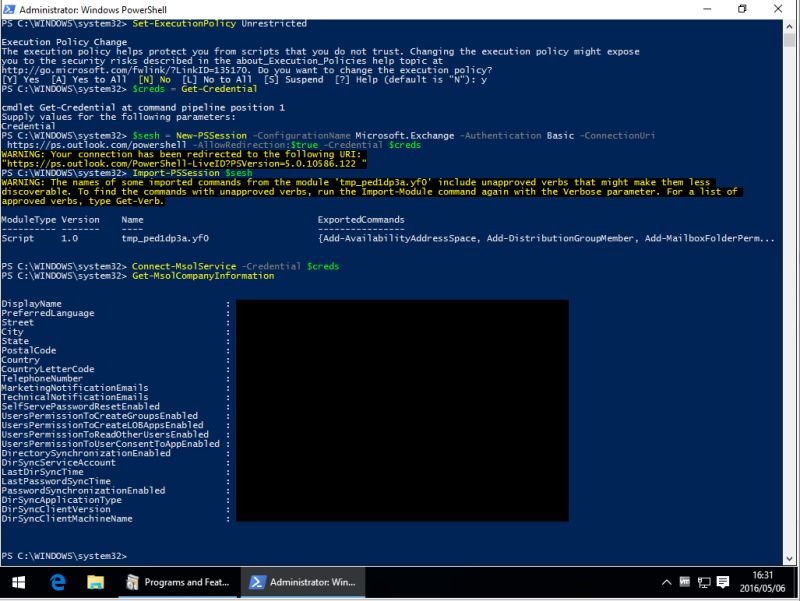800x601 pixels.
Task: Select the Administrator: Windows PowerShell taskbar icon
Action: pyautogui.click(x=300, y=581)
